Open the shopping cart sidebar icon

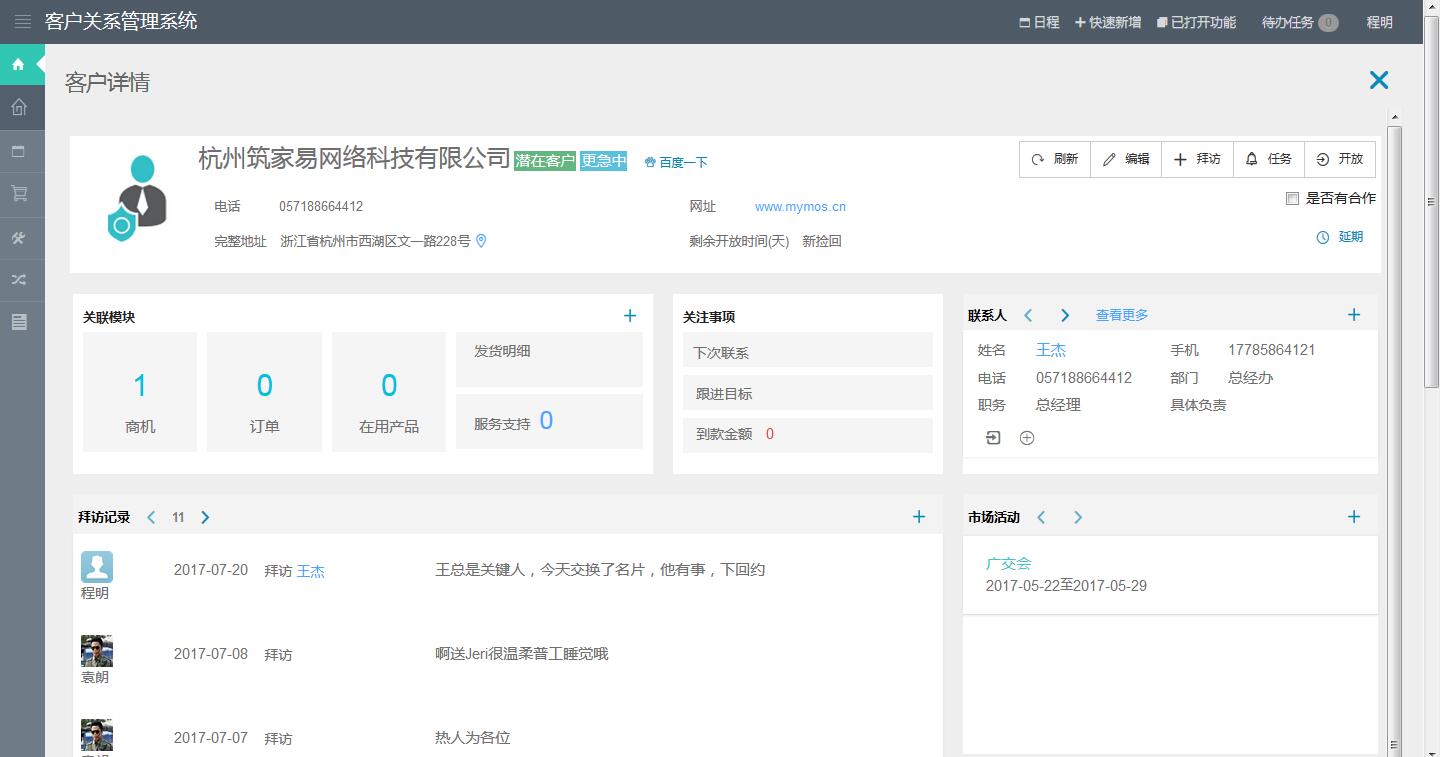pyautogui.click(x=19, y=195)
